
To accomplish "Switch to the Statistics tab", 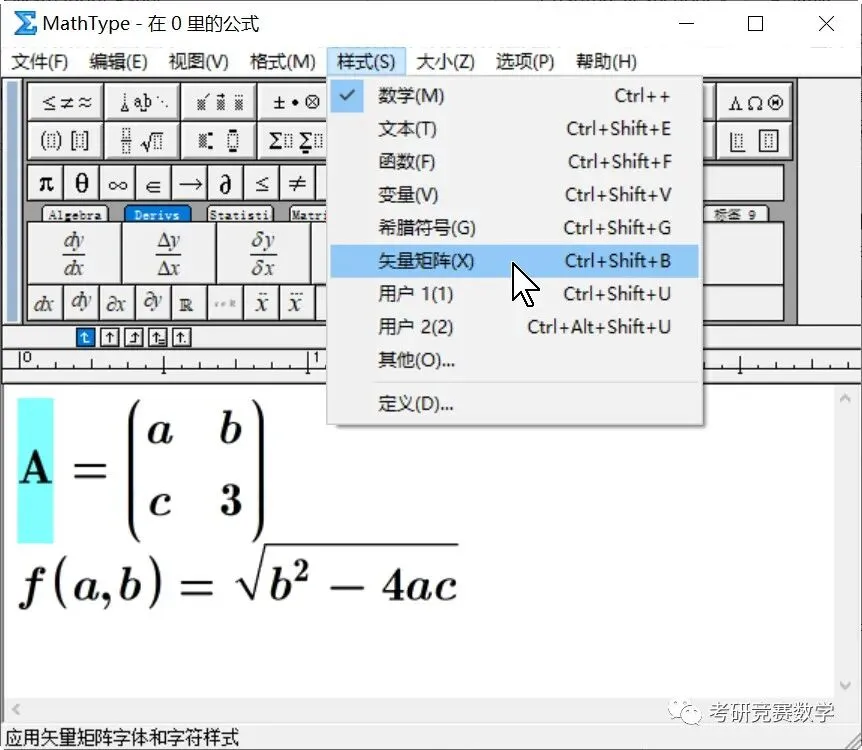I will [239, 214].
